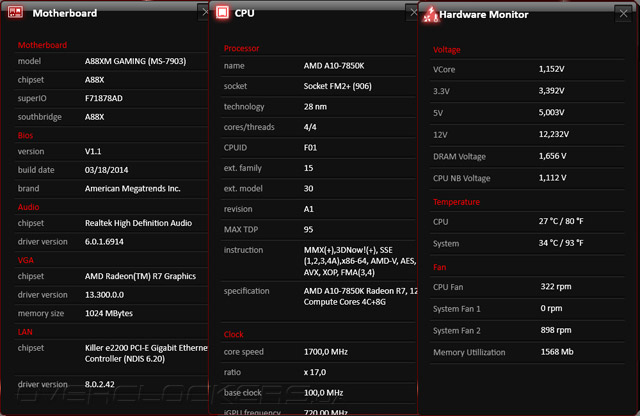Viewport: 640px width, 416px height.
Task: Click ext. model value 30
Action: 308,189
